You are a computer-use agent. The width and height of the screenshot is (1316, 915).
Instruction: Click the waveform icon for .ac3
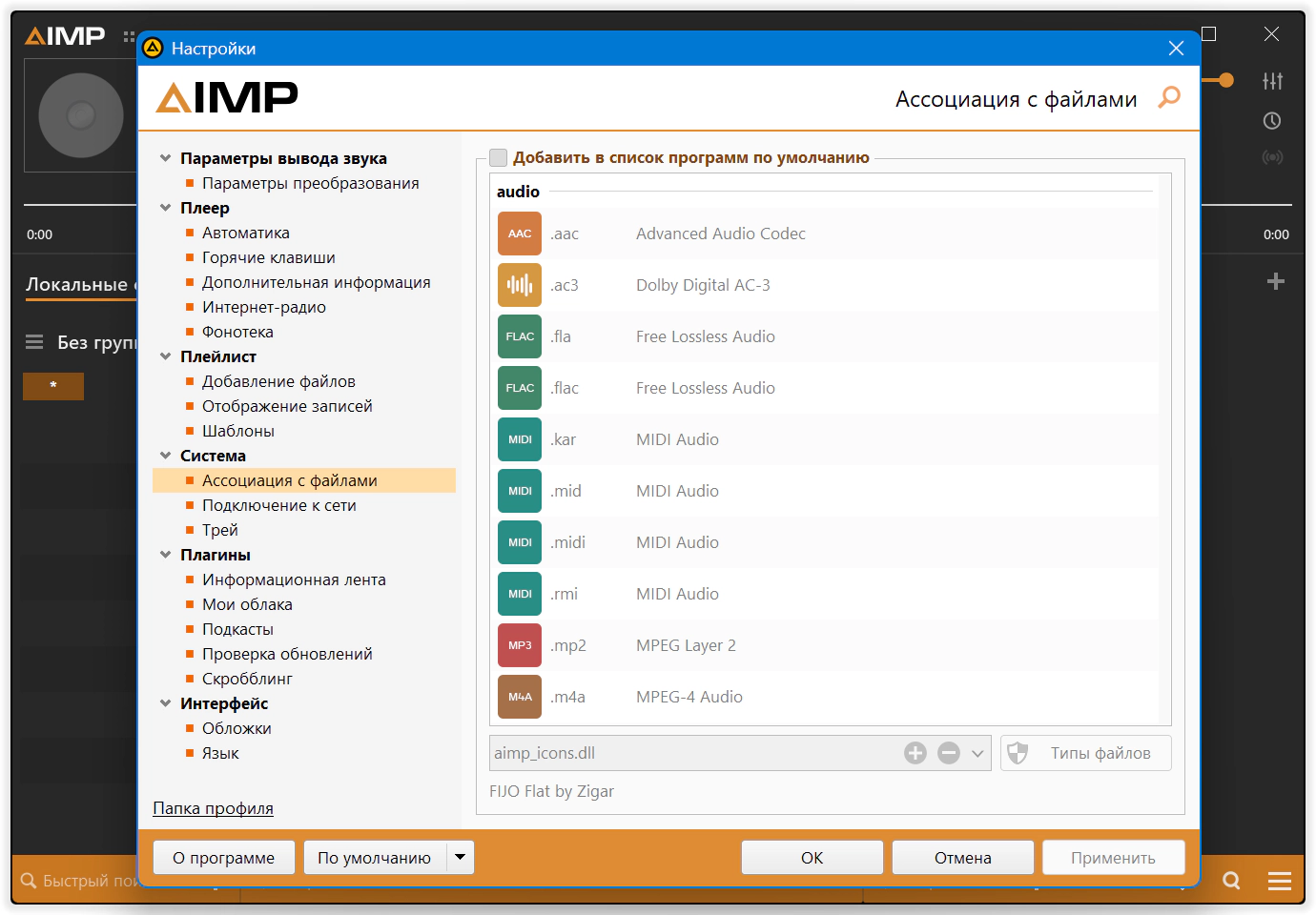(x=520, y=285)
